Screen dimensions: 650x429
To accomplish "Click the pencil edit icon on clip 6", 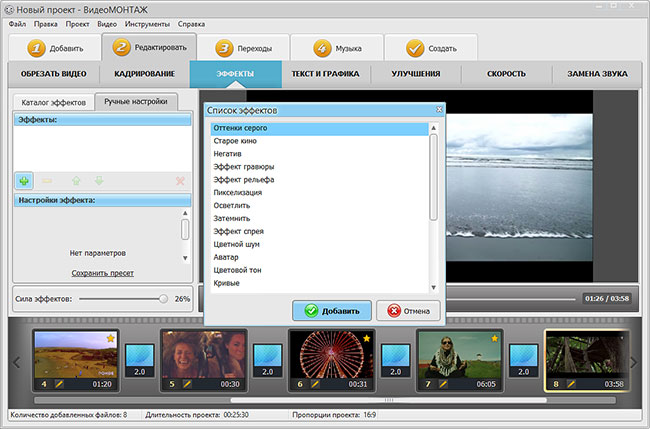I will pos(315,384).
